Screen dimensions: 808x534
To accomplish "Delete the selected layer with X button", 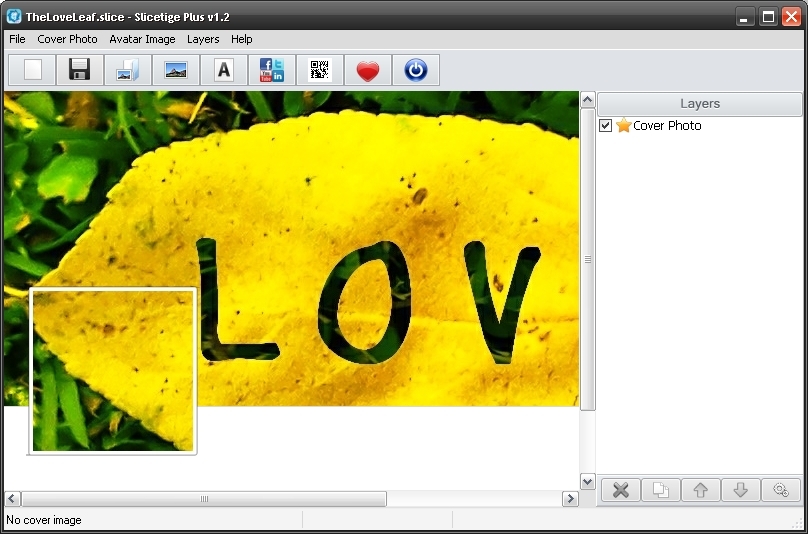I will click(620, 490).
